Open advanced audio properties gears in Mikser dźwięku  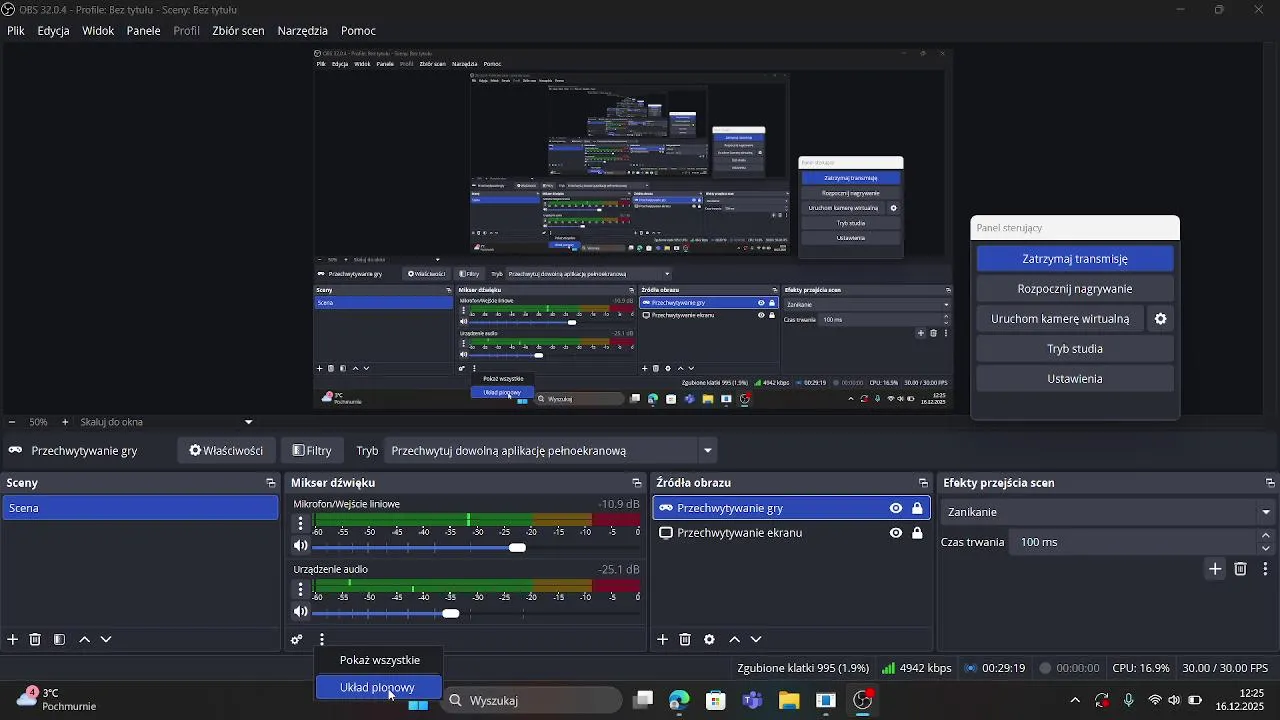point(297,640)
